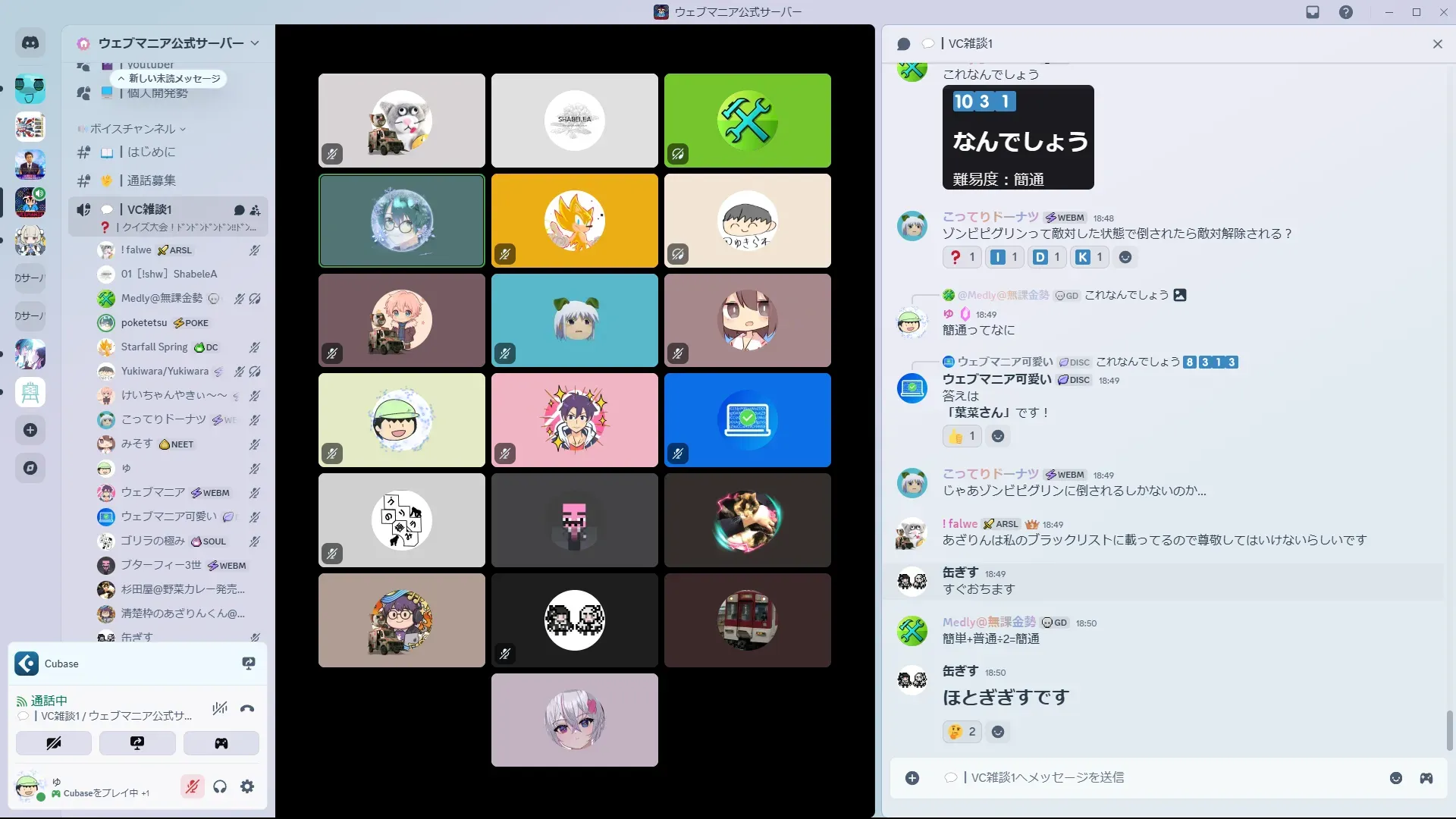
Task: Jump to 新しい未読メッセージ indicator
Action: tap(169, 79)
